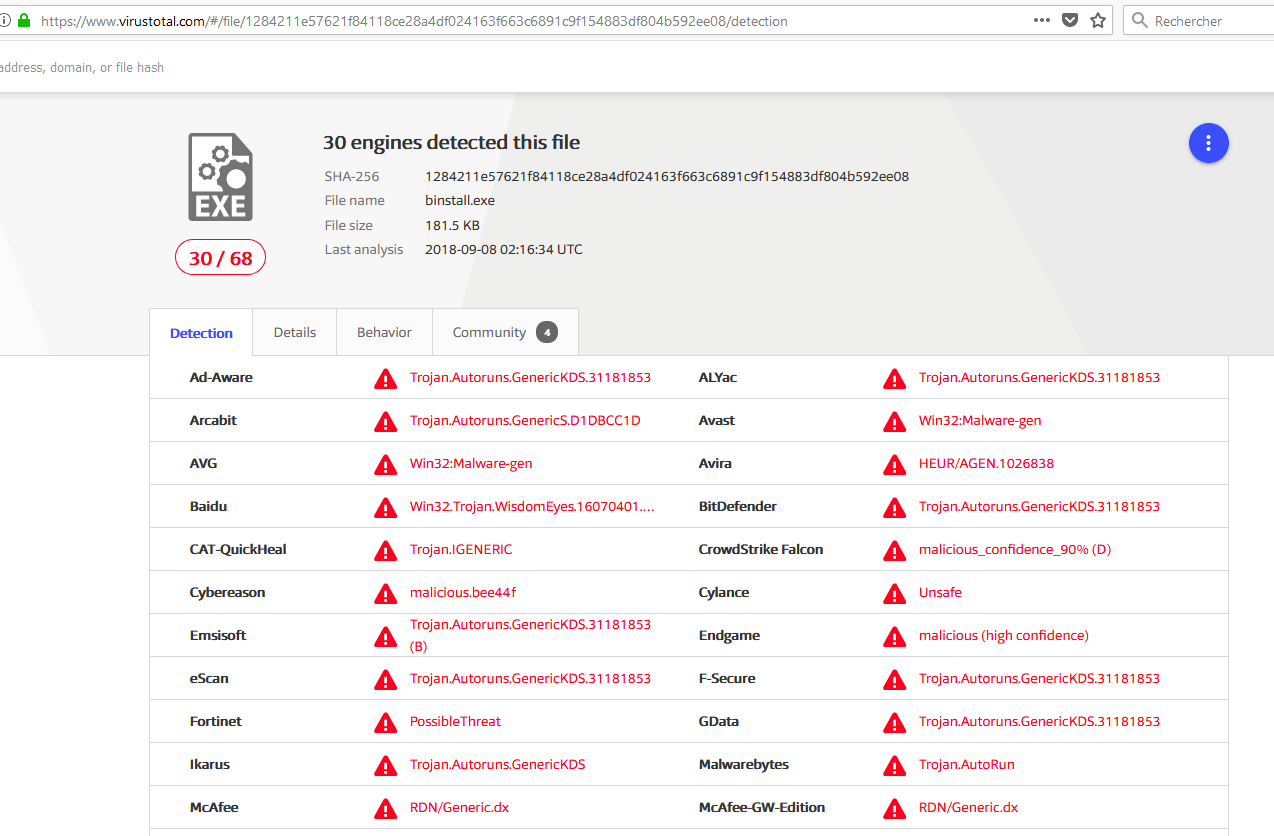
Task: Focus the Rechercher search field
Action: [x=1198, y=20]
